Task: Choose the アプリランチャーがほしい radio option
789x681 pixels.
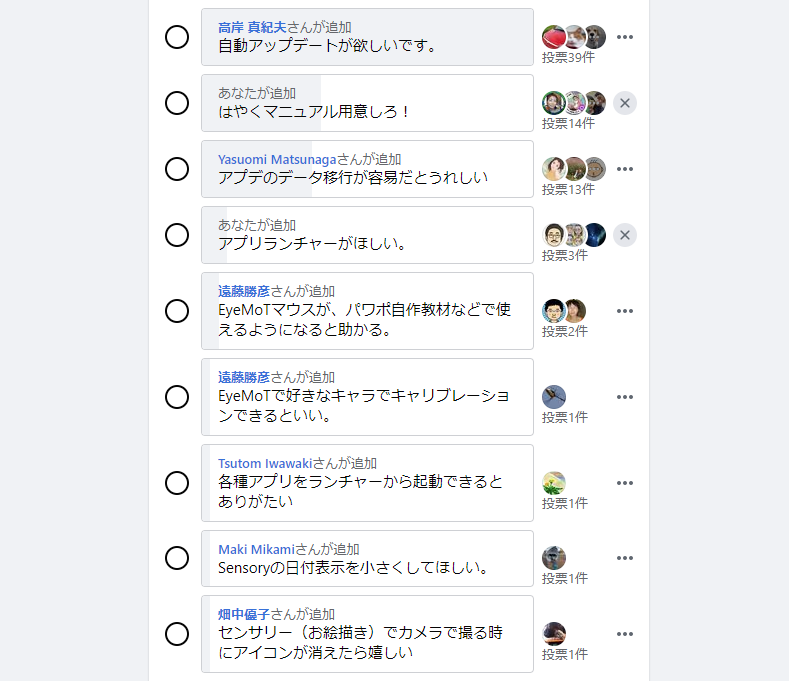Action: coord(177,235)
